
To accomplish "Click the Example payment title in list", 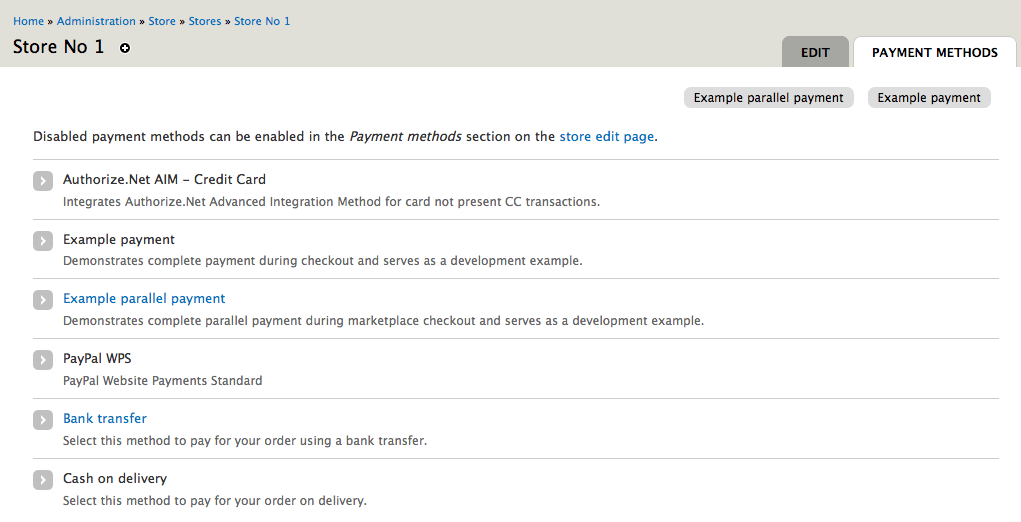I will [x=119, y=240].
